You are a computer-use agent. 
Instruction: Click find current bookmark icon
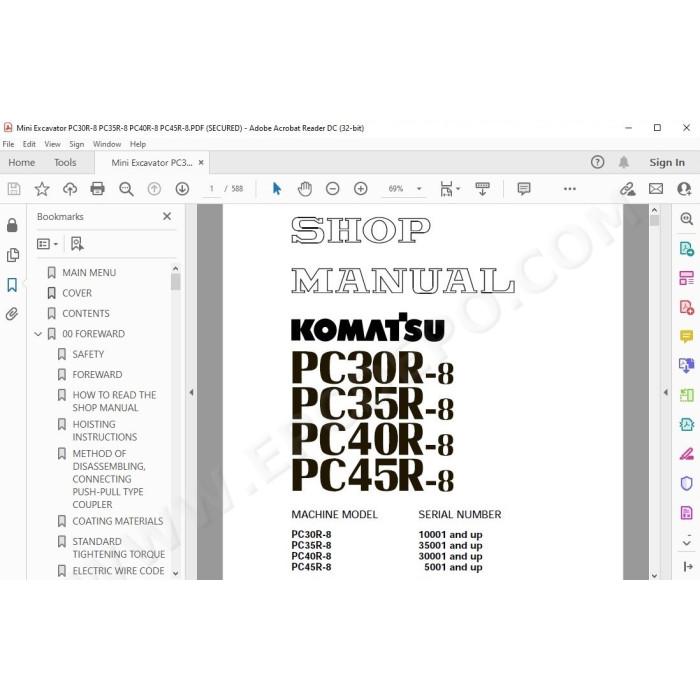77,244
